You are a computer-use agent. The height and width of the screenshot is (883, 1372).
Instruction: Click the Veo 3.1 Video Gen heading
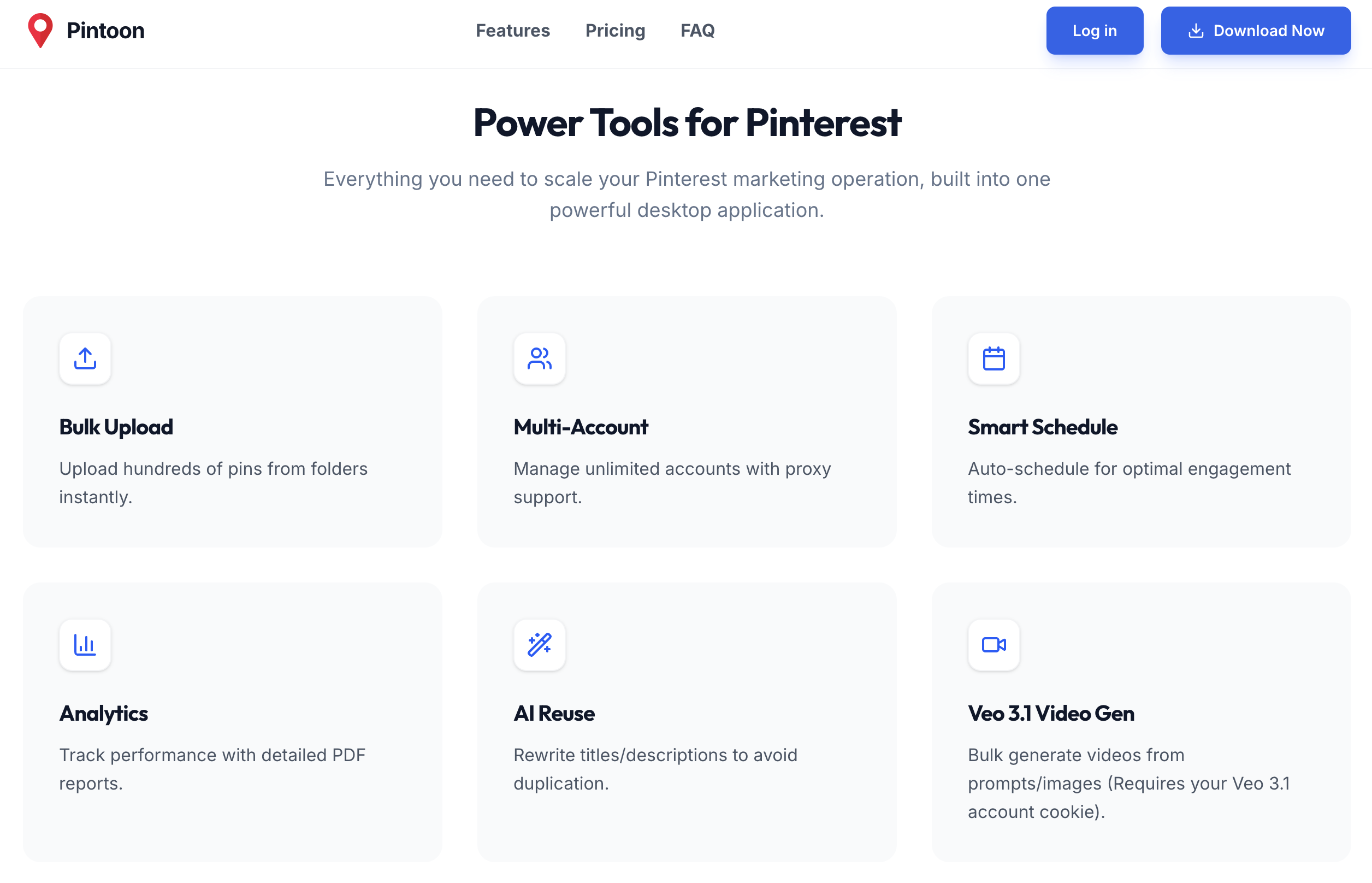1050,713
